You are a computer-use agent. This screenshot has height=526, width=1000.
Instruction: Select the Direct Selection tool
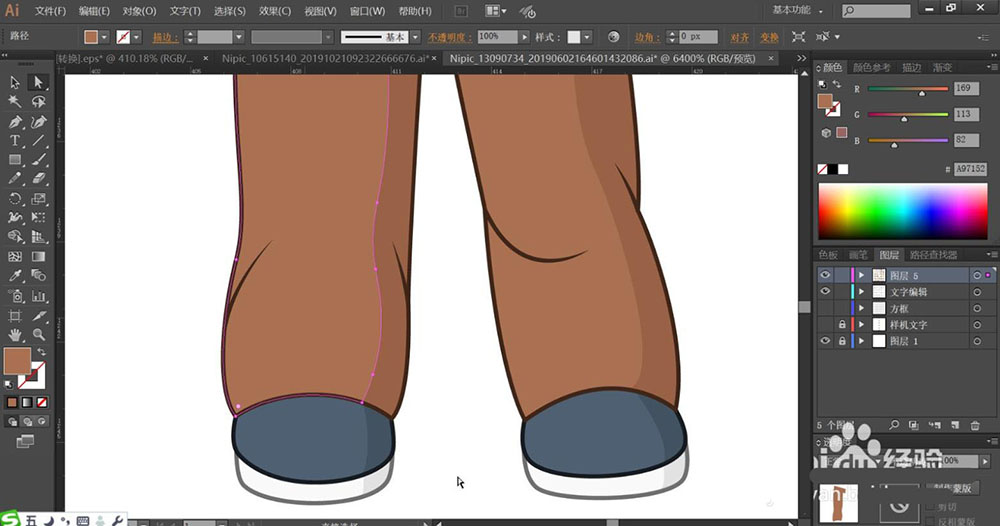tap(38, 83)
